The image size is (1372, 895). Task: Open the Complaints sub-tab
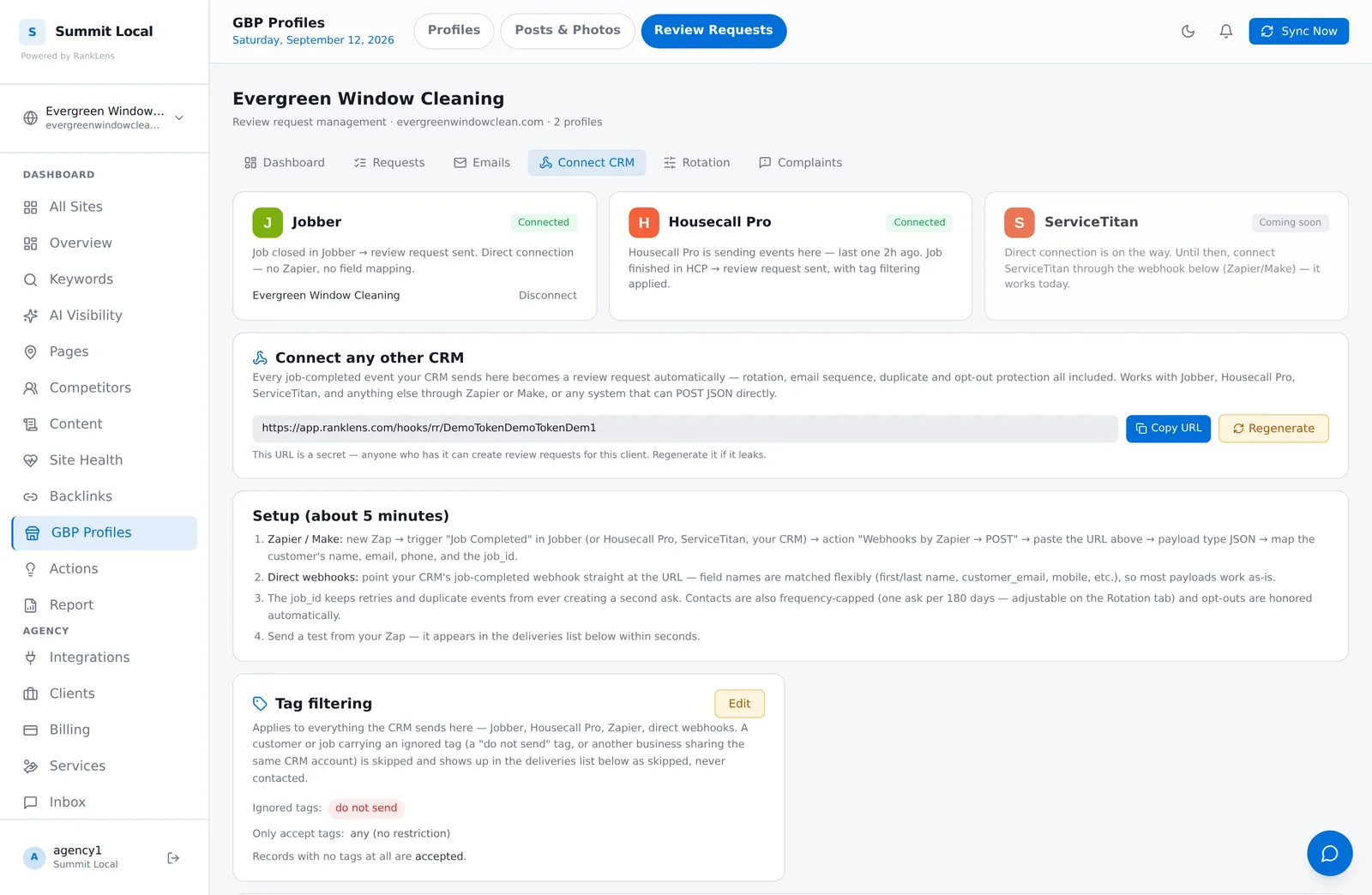[x=800, y=163]
